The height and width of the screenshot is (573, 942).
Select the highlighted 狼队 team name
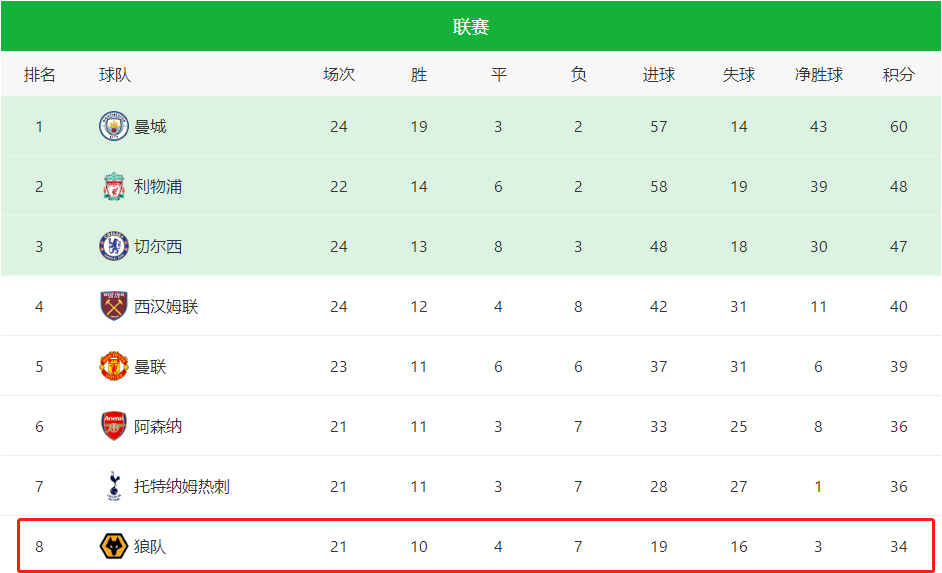pos(150,547)
